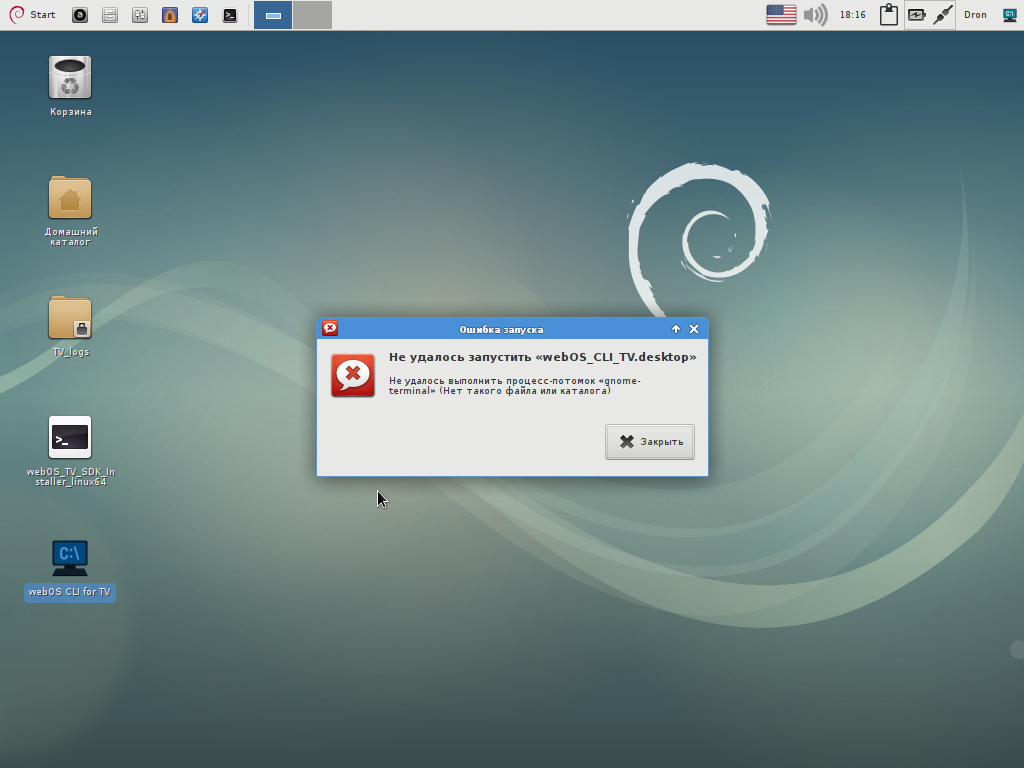Open the mixer settings launcher in panel
This screenshot has width=1024, height=768.
(140, 15)
